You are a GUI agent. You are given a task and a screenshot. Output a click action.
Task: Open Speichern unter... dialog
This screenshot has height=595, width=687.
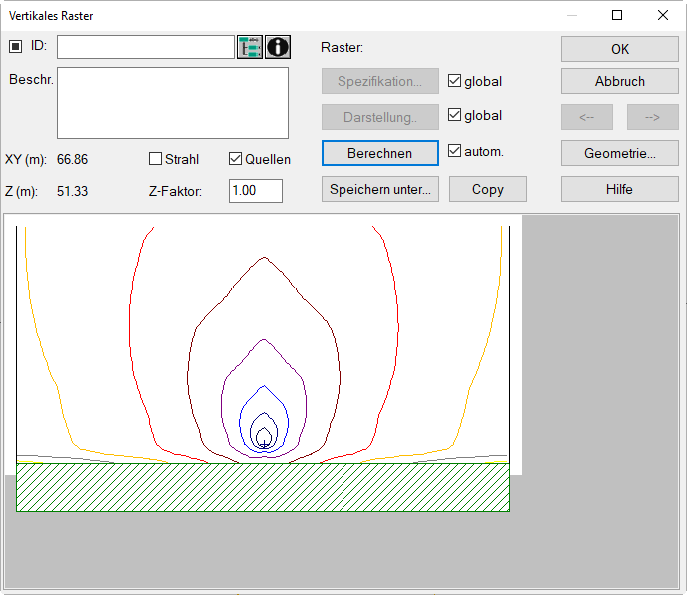pyautogui.click(x=380, y=189)
